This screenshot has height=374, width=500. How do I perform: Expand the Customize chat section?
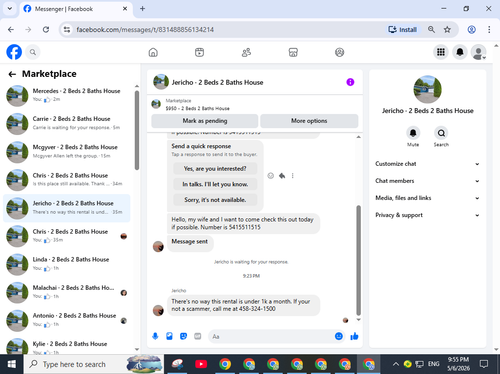427,164
